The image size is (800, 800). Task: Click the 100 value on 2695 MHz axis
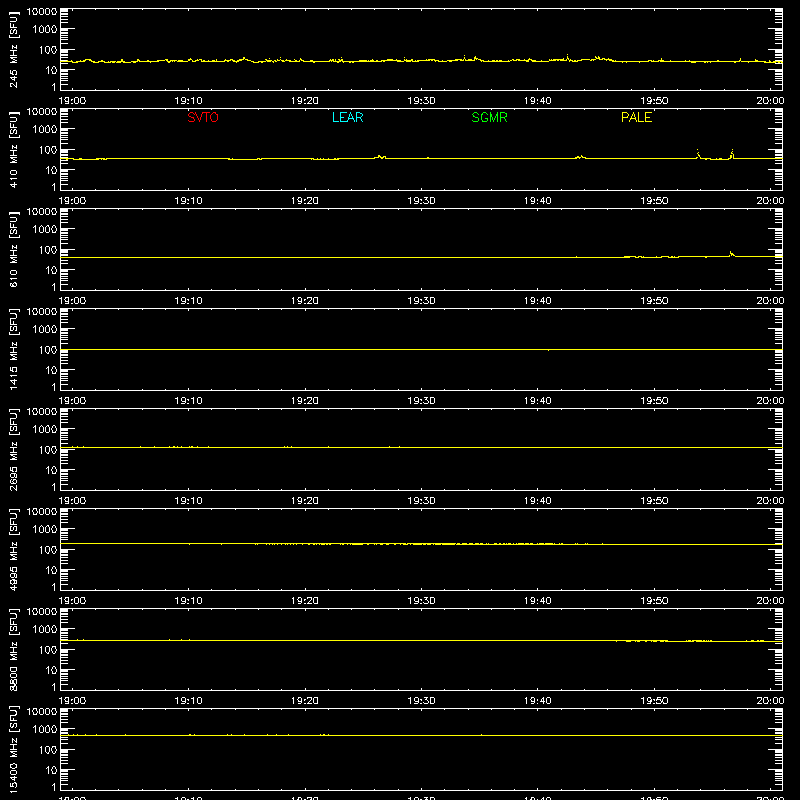click(48, 450)
